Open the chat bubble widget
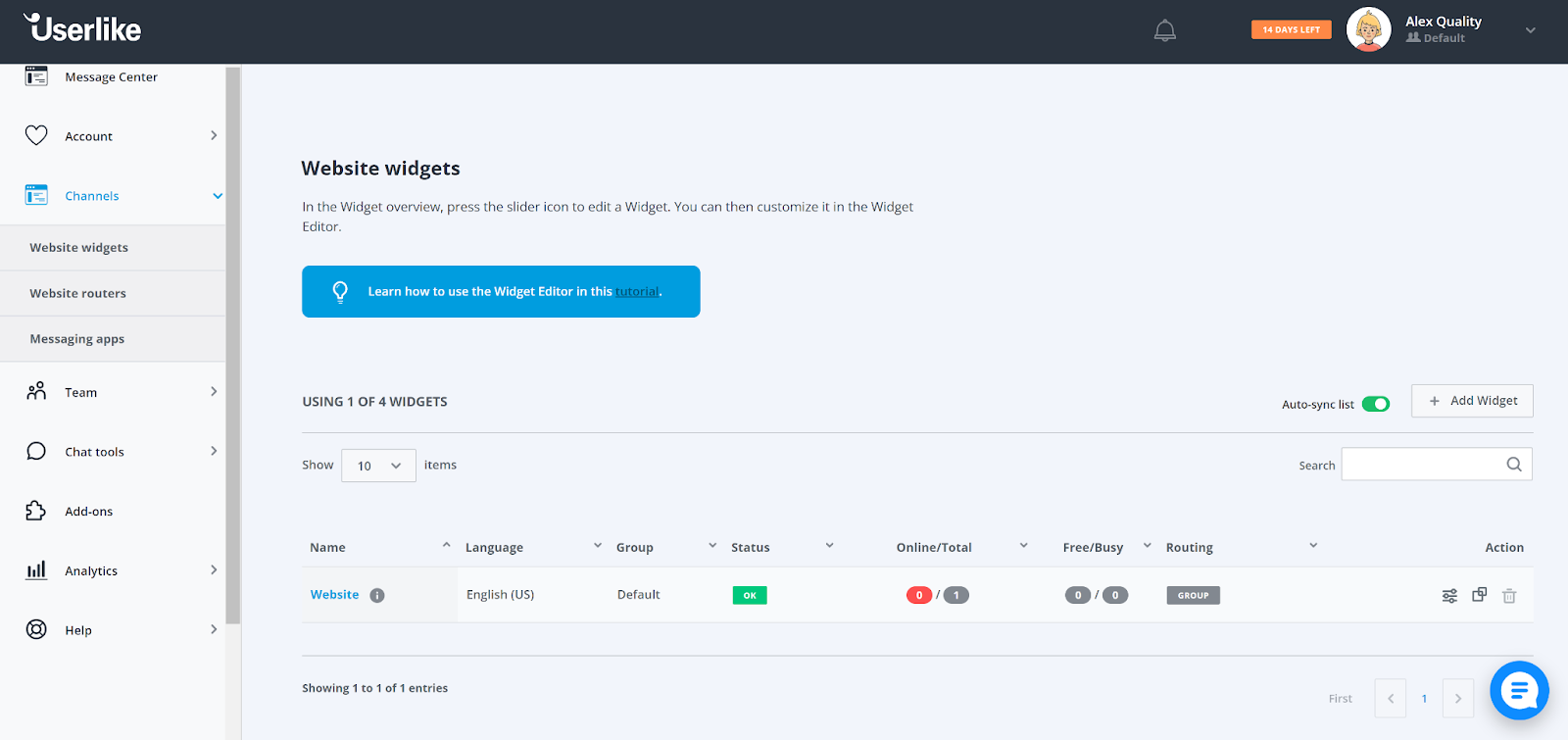This screenshot has width=1568, height=740. 1518,691
